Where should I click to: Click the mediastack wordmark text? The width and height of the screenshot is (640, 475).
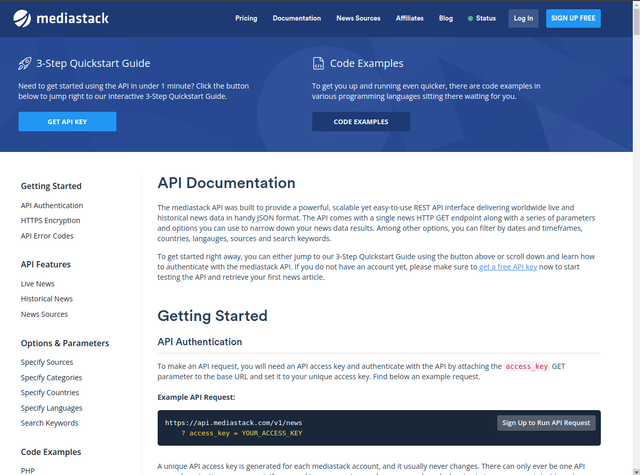[73, 18]
